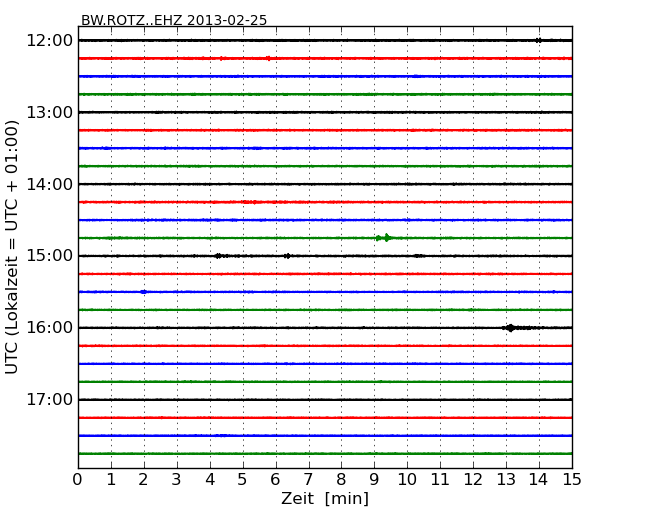Click x-axis tick label 14

click(x=538, y=480)
